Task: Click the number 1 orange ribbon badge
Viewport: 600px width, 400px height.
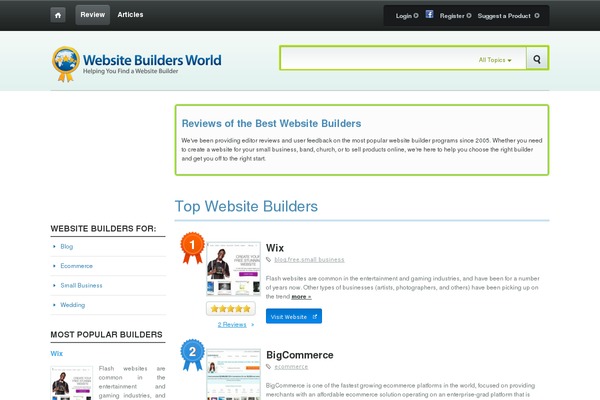Action: [x=192, y=248]
